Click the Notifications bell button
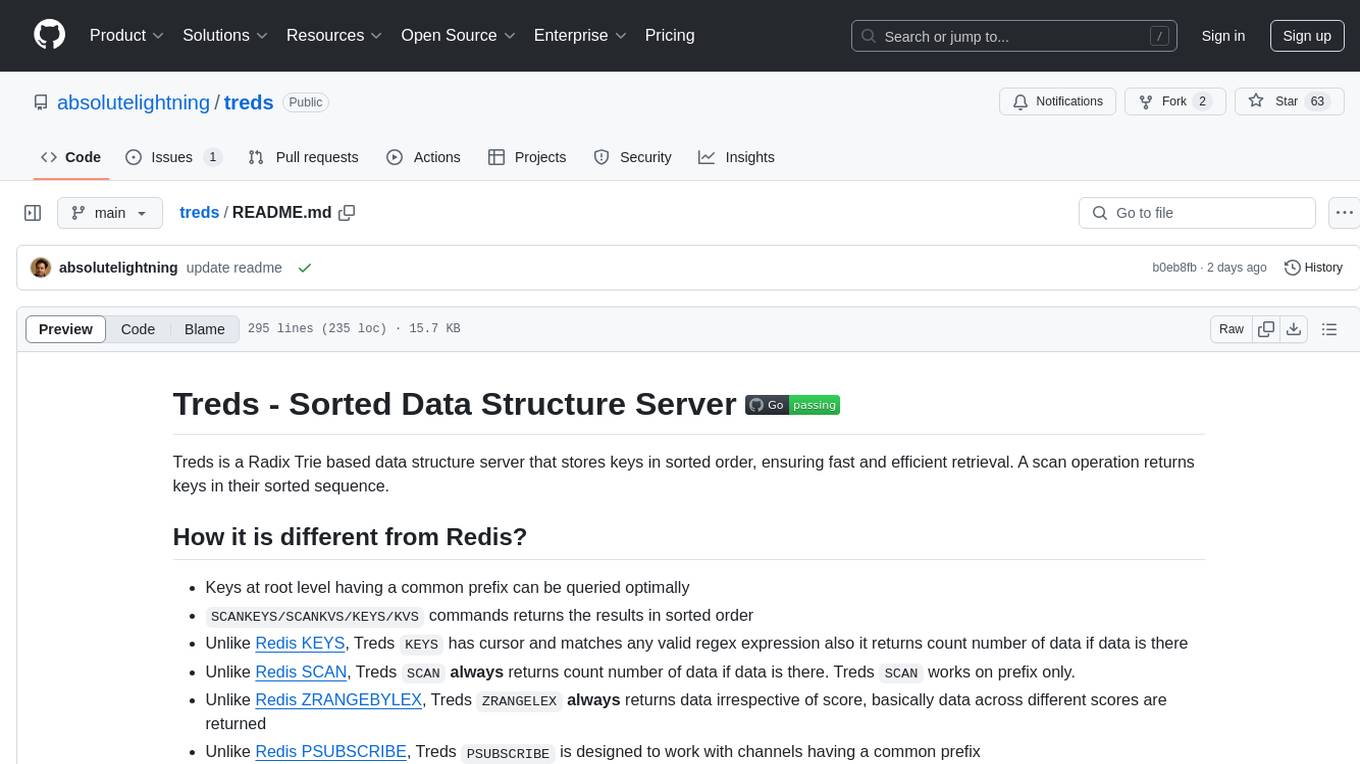The width and height of the screenshot is (1360, 764). click(1058, 101)
